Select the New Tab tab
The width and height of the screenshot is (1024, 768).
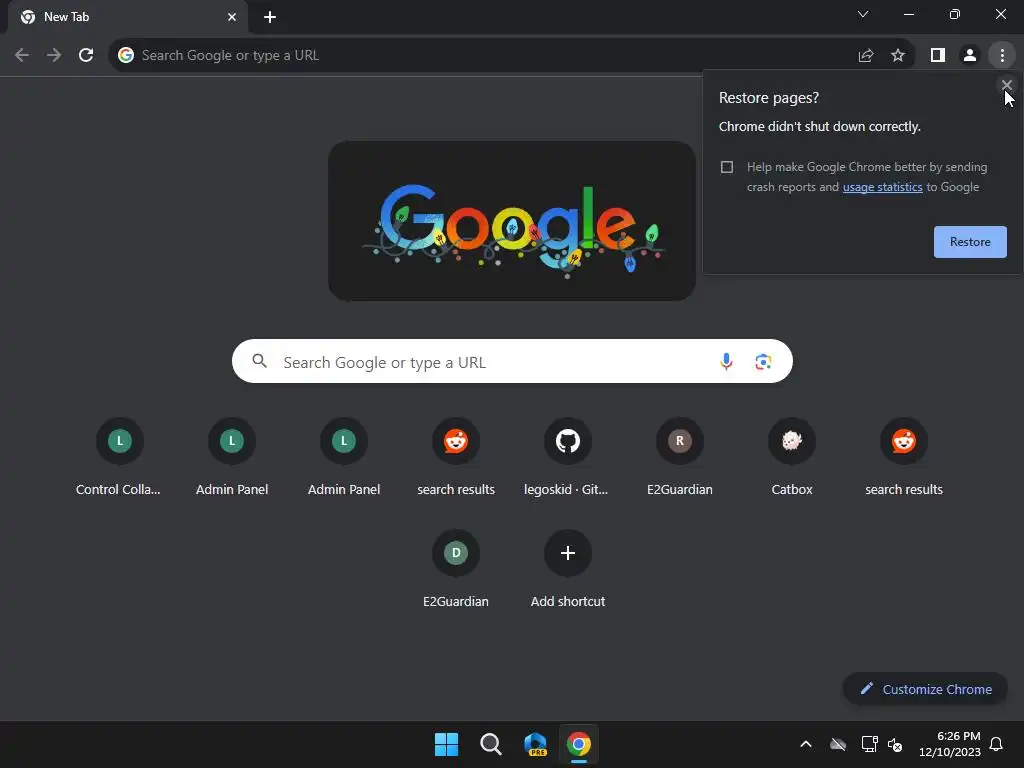127,17
